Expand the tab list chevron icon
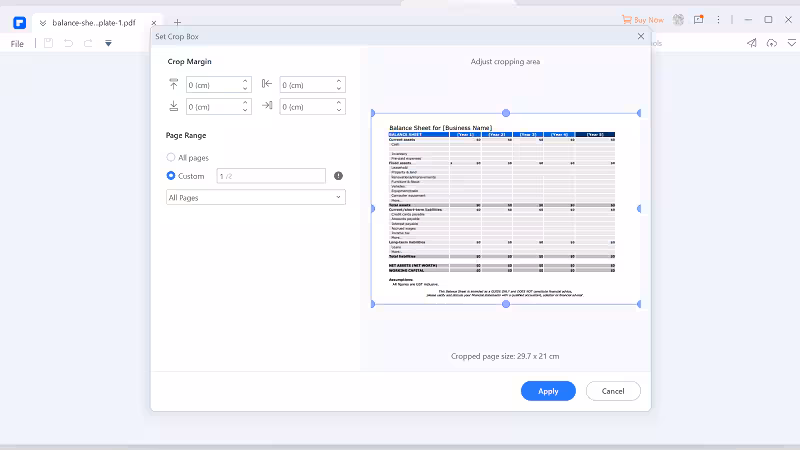 (43, 23)
